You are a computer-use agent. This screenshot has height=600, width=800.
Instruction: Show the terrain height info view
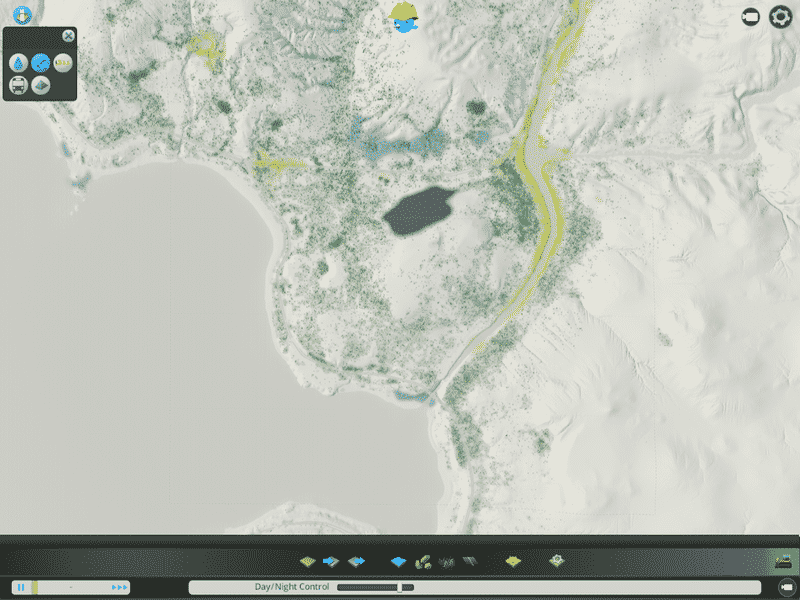coord(41,85)
